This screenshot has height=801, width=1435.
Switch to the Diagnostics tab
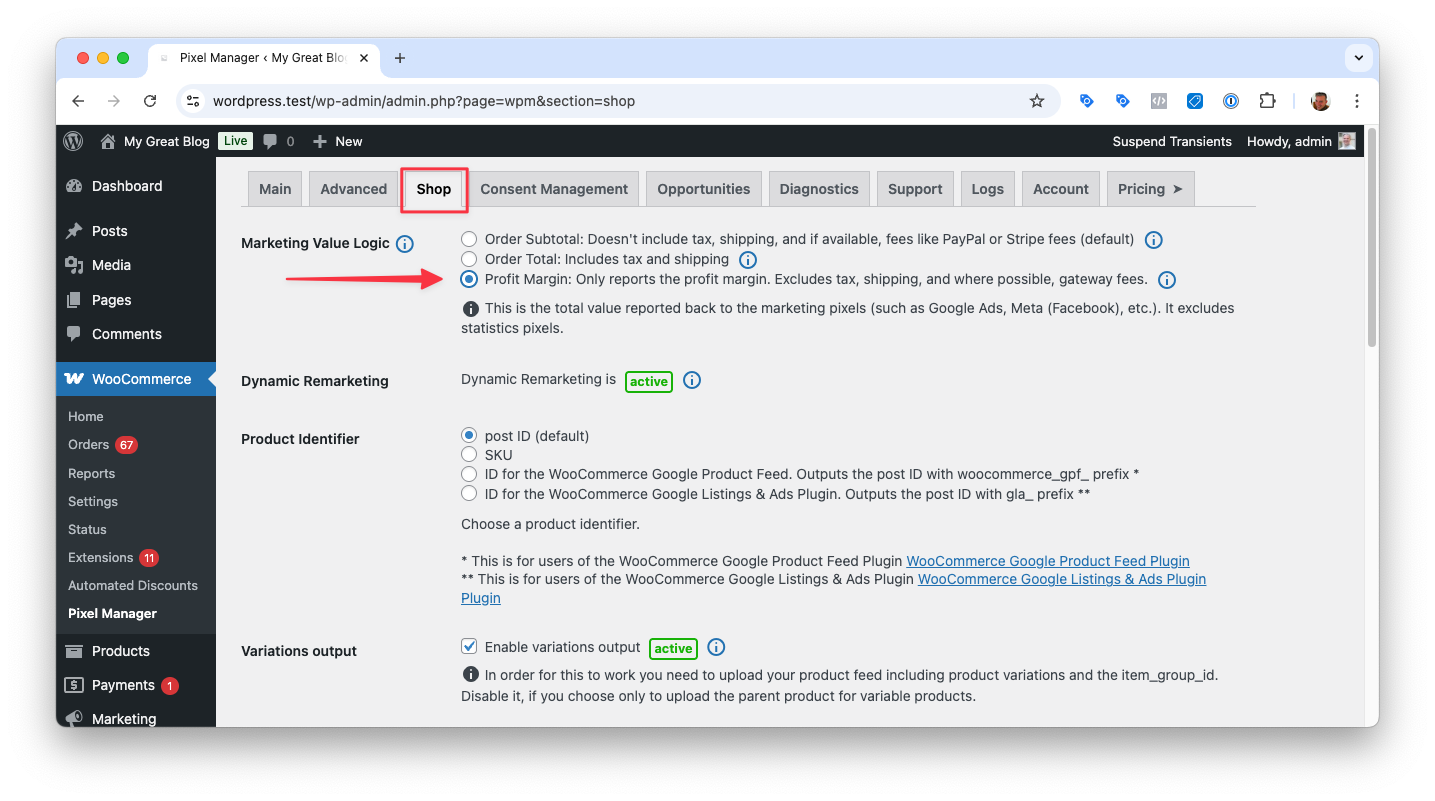tap(819, 189)
